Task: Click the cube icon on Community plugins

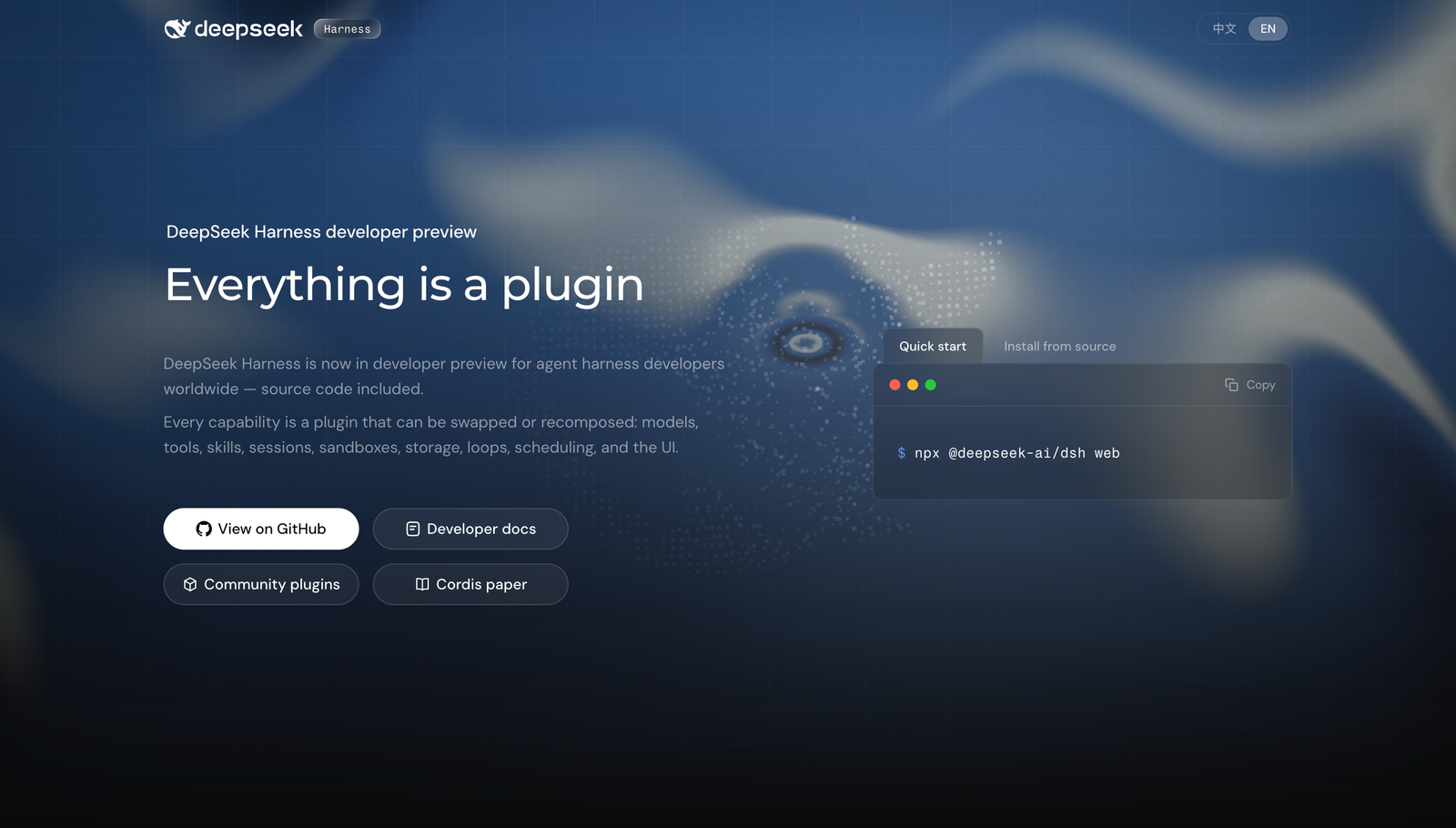Action: pyautogui.click(x=190, y=584)
